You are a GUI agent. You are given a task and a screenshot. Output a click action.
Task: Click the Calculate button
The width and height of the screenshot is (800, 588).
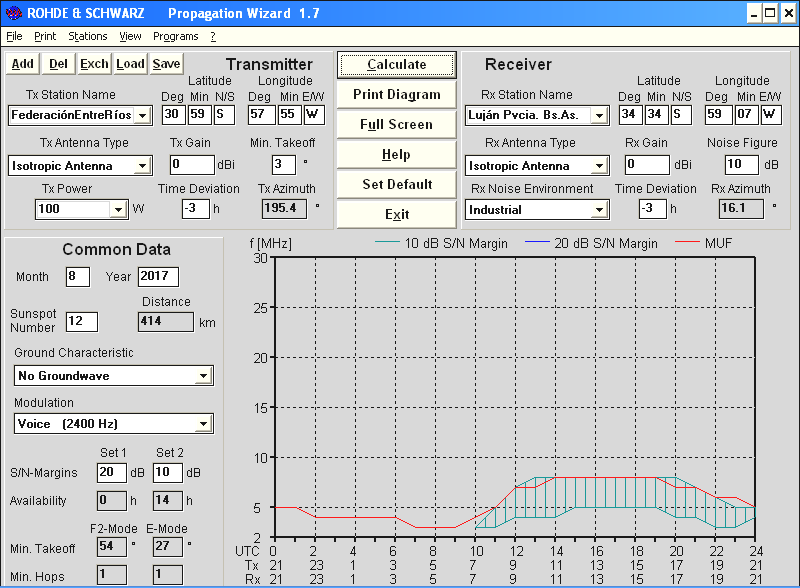[396, 64]
